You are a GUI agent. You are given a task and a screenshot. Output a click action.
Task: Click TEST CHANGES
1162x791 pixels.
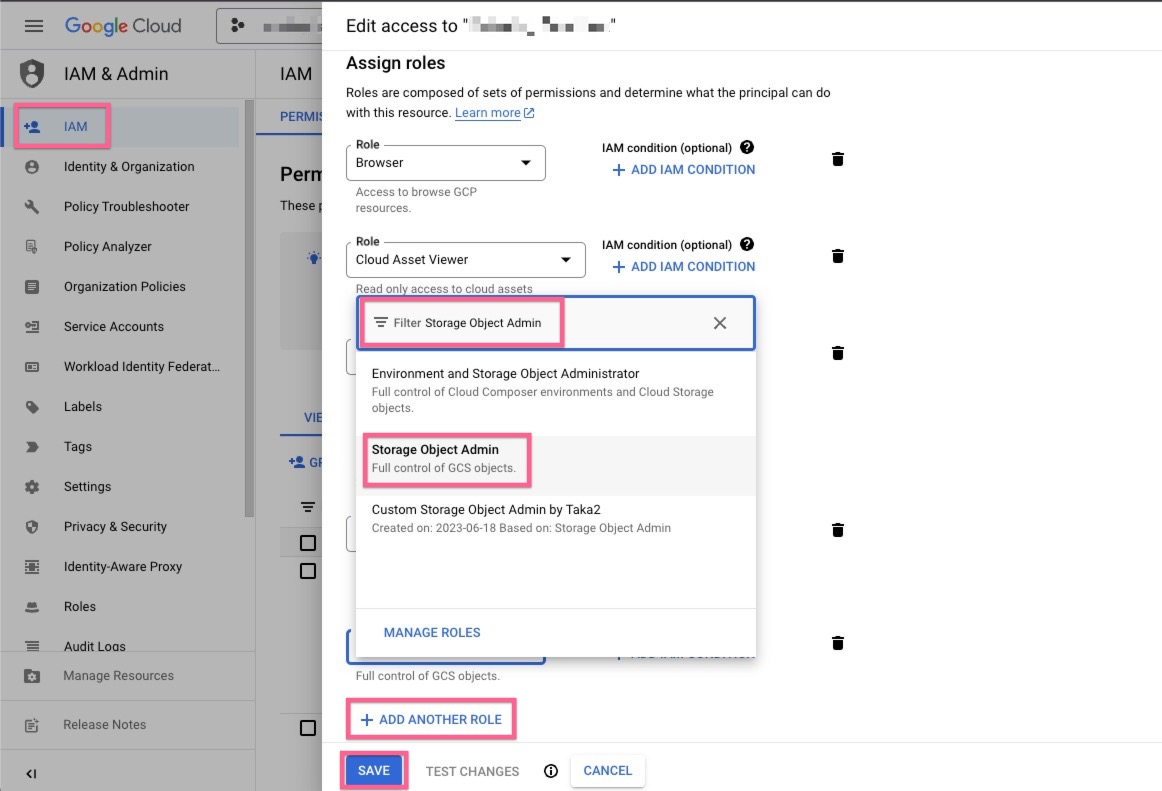(x=472, y=772)
